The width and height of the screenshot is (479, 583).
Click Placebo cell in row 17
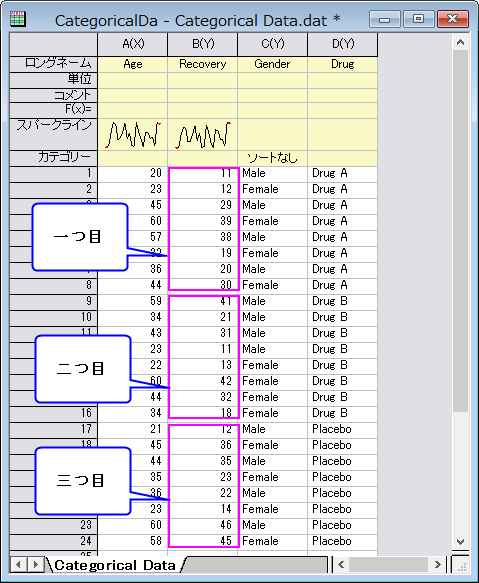pos(343,429)
